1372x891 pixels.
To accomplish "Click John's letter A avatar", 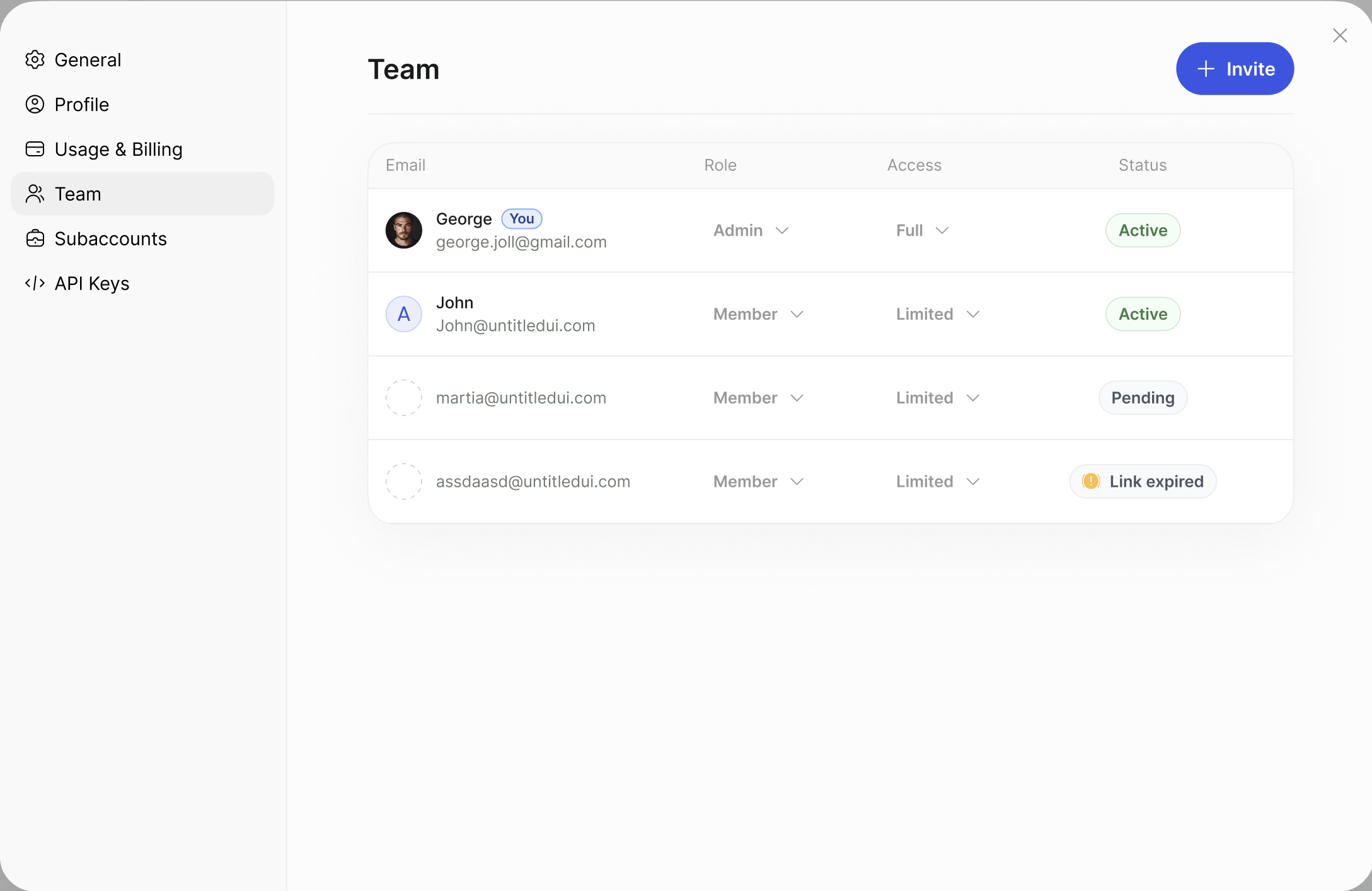I will 403,314.
